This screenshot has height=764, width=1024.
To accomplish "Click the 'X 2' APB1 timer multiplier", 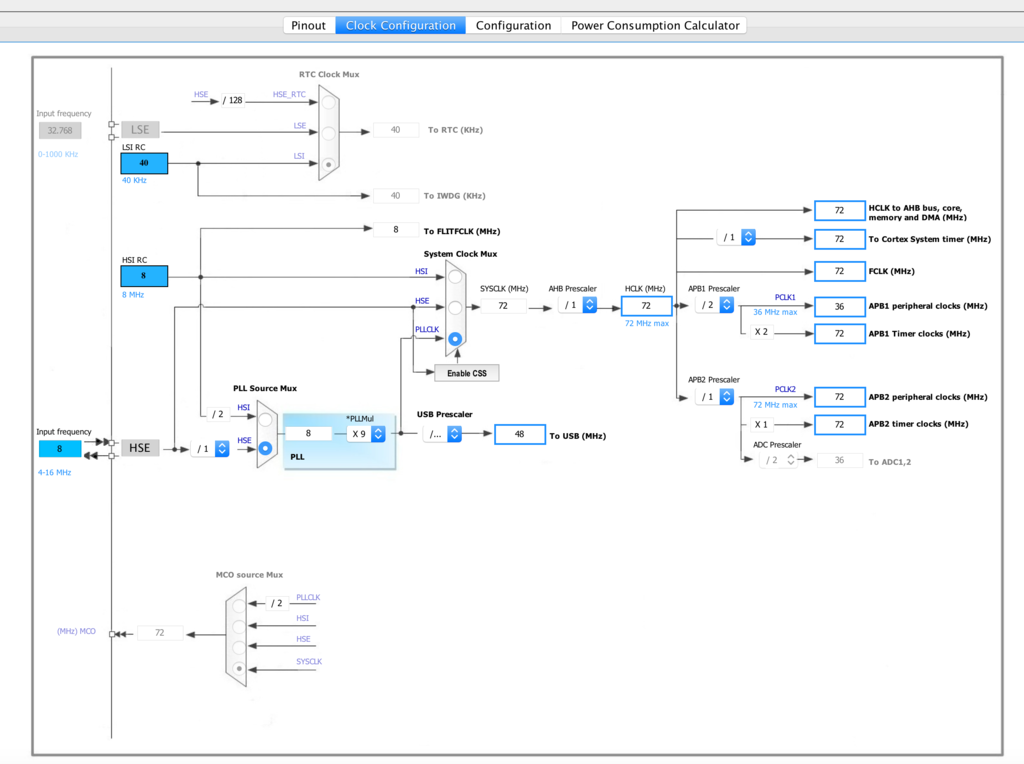I will pyautogui.click(x=761, y=332).
